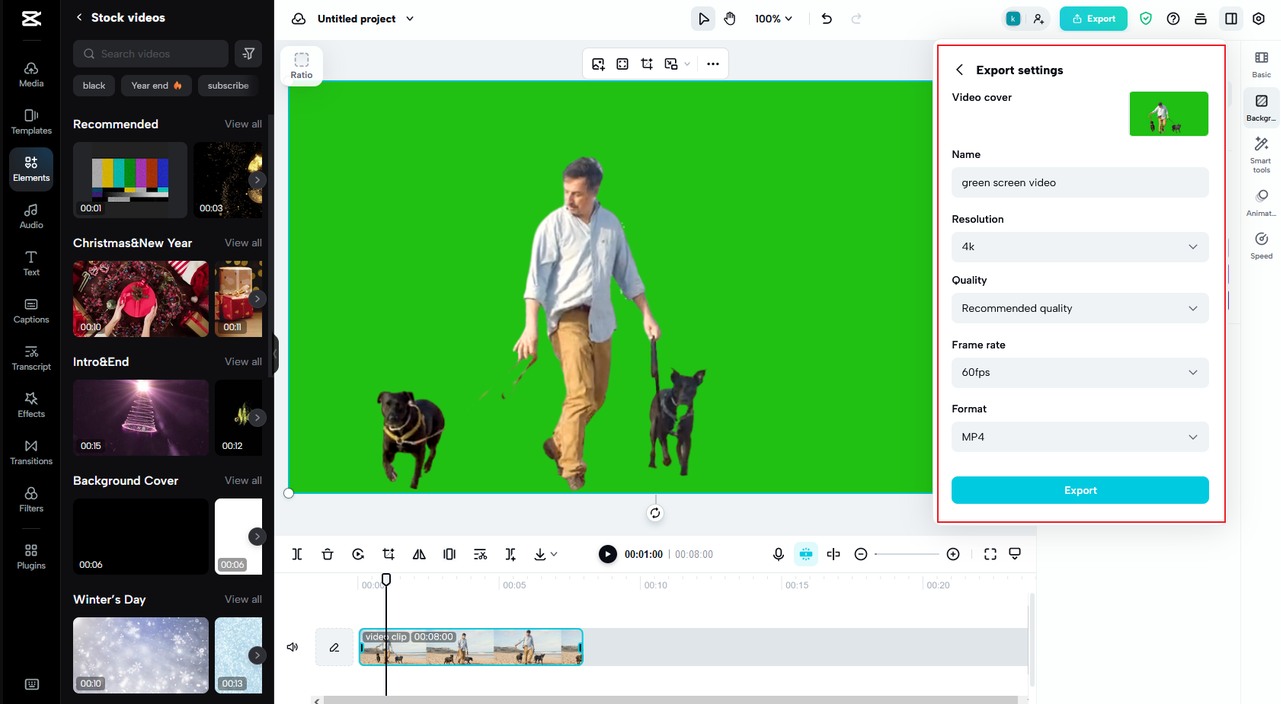The height and width of the screenshot is (704, 1281).
Task: Click the timeline horizontal scrollbar
Action: pyautogui.click(x=670, y=699)
